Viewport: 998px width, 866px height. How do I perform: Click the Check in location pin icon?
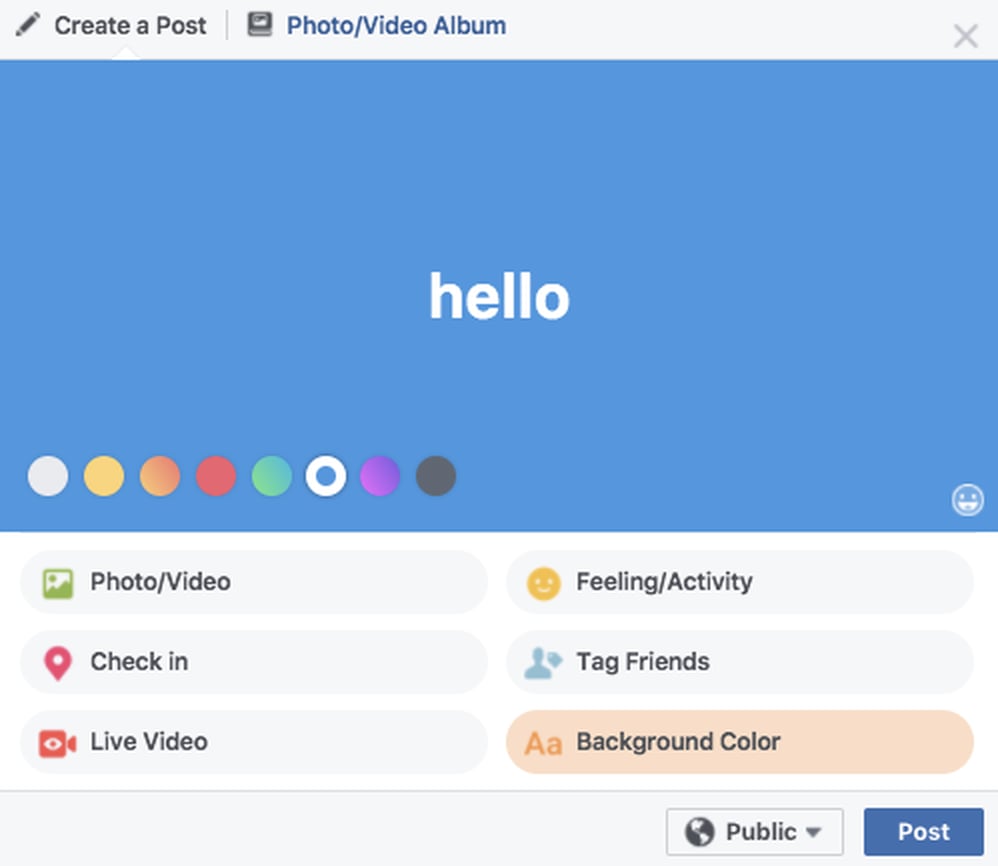point(59,661)
